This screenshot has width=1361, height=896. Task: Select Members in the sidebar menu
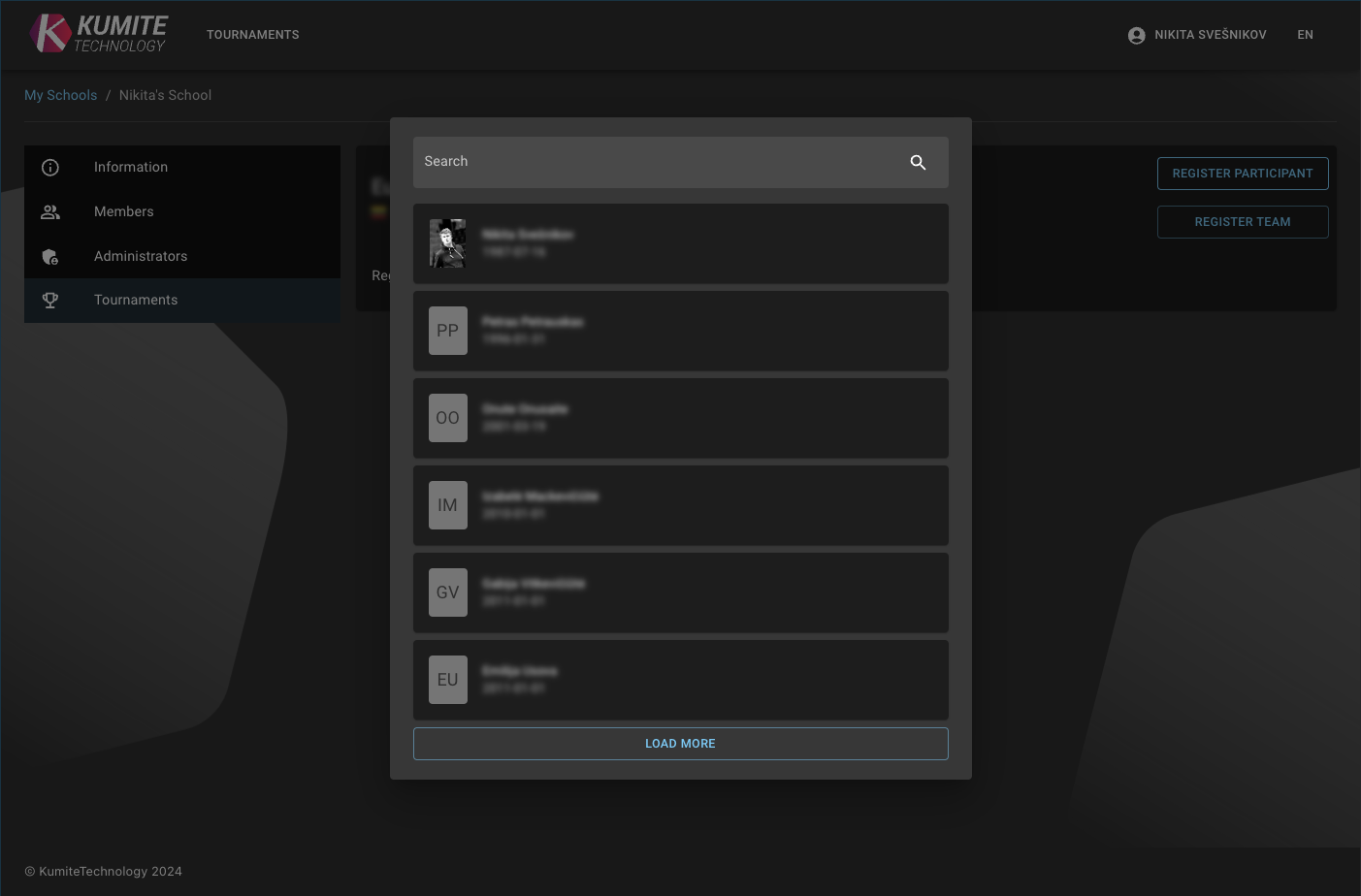point(123,211)
